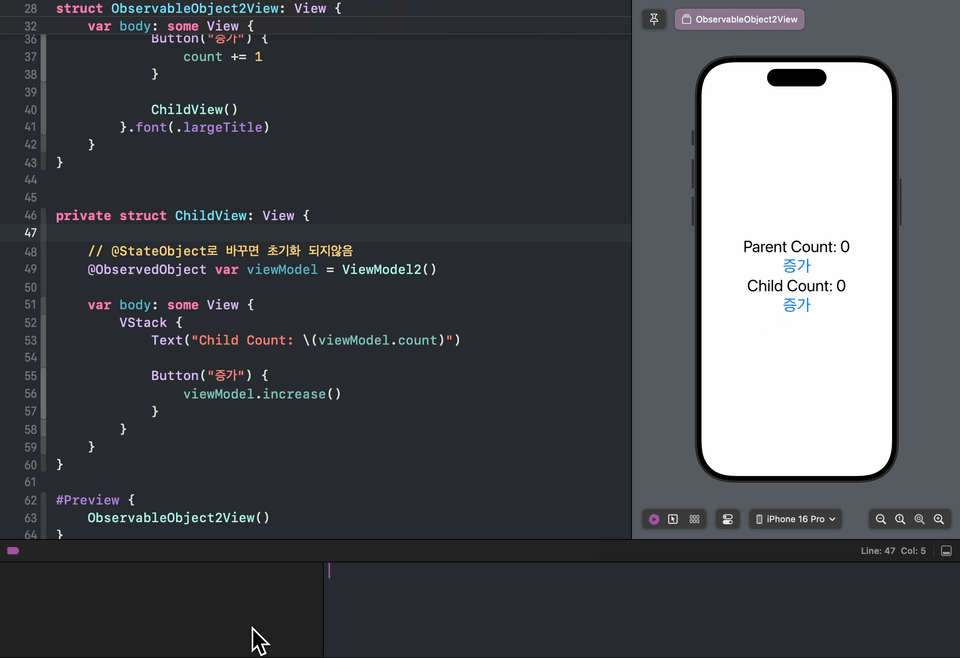Viewport: 960px width, 658px height.
Task: Click "@ObservedObject var viewModel" declaration line
Action: (x=262, y=269)
